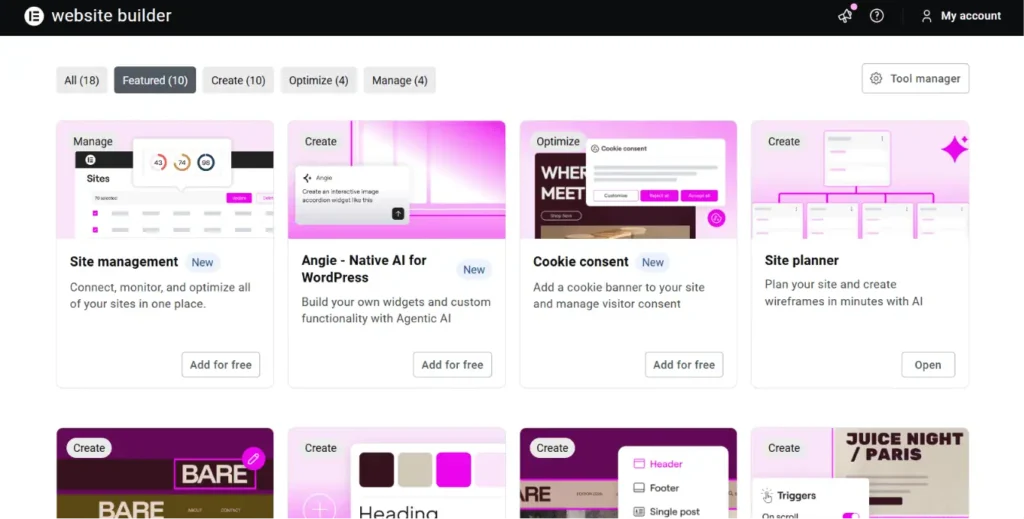Click the Footer layout icon
Image resolution: width=1024 pixels, height=519 pixels.
coord(639,488)
